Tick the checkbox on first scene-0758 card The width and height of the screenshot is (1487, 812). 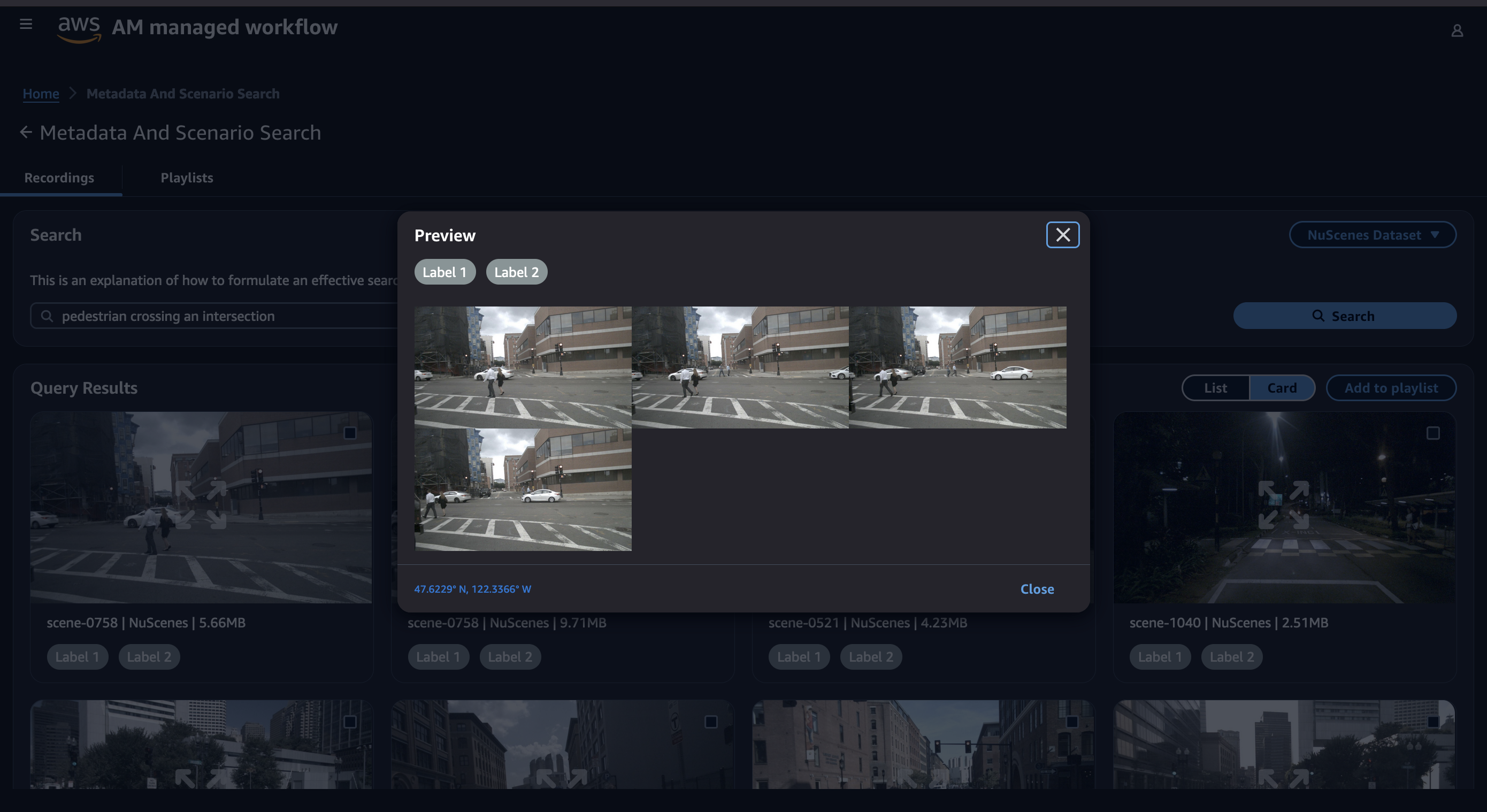point(350,433)
